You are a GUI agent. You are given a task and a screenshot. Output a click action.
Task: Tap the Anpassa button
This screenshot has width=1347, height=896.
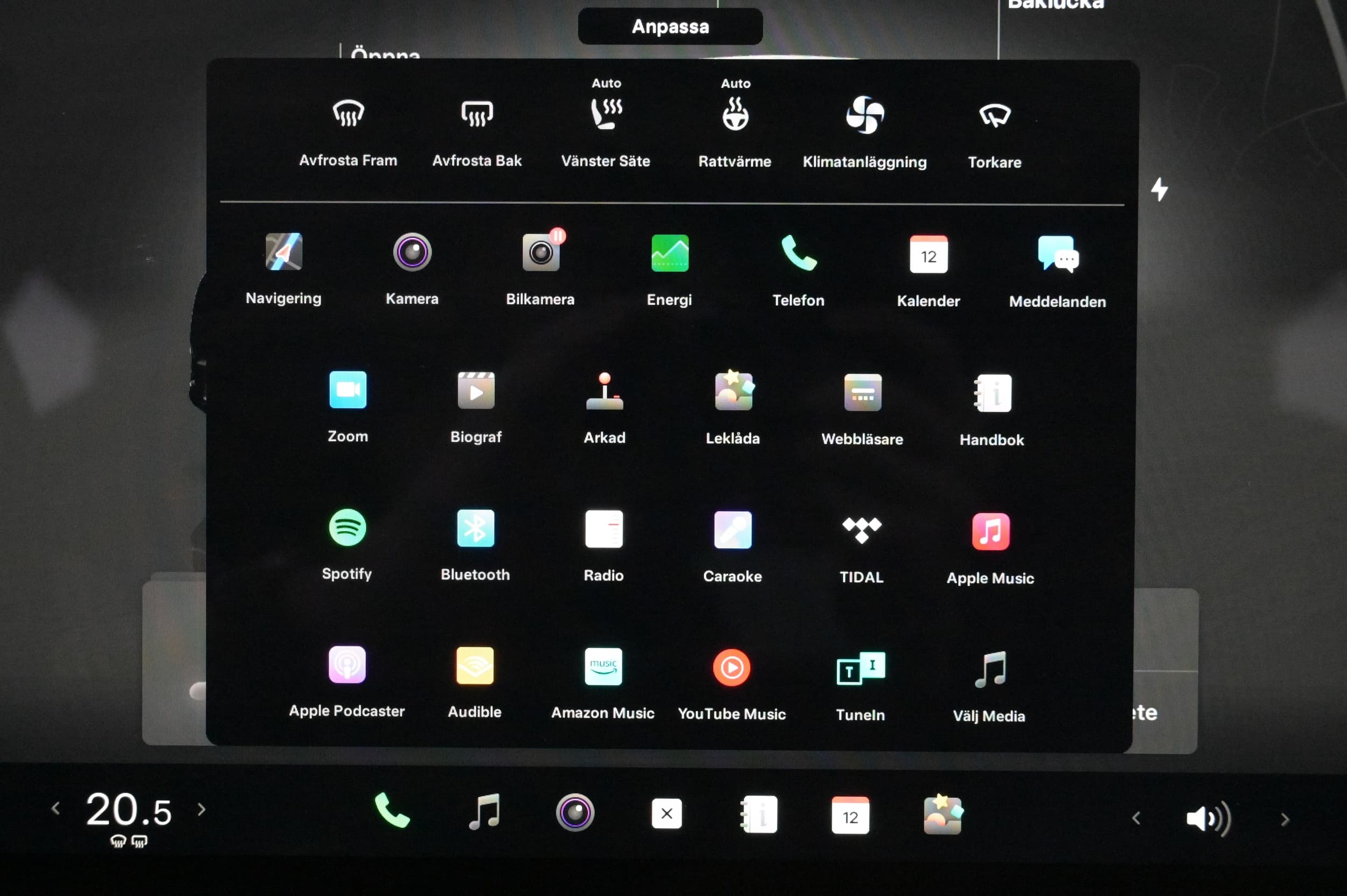coord(670,26)
